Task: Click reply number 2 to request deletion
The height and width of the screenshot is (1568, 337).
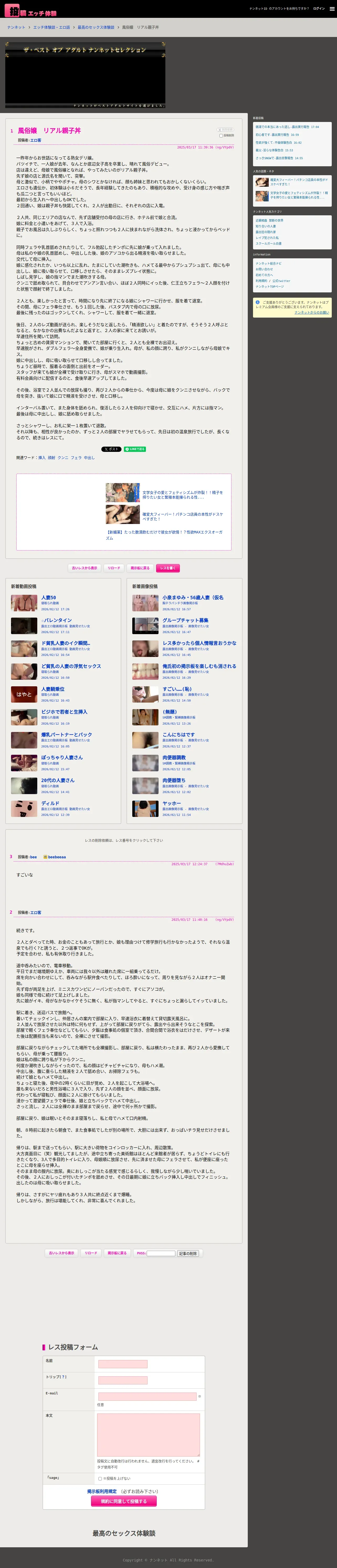Action: 11,912
